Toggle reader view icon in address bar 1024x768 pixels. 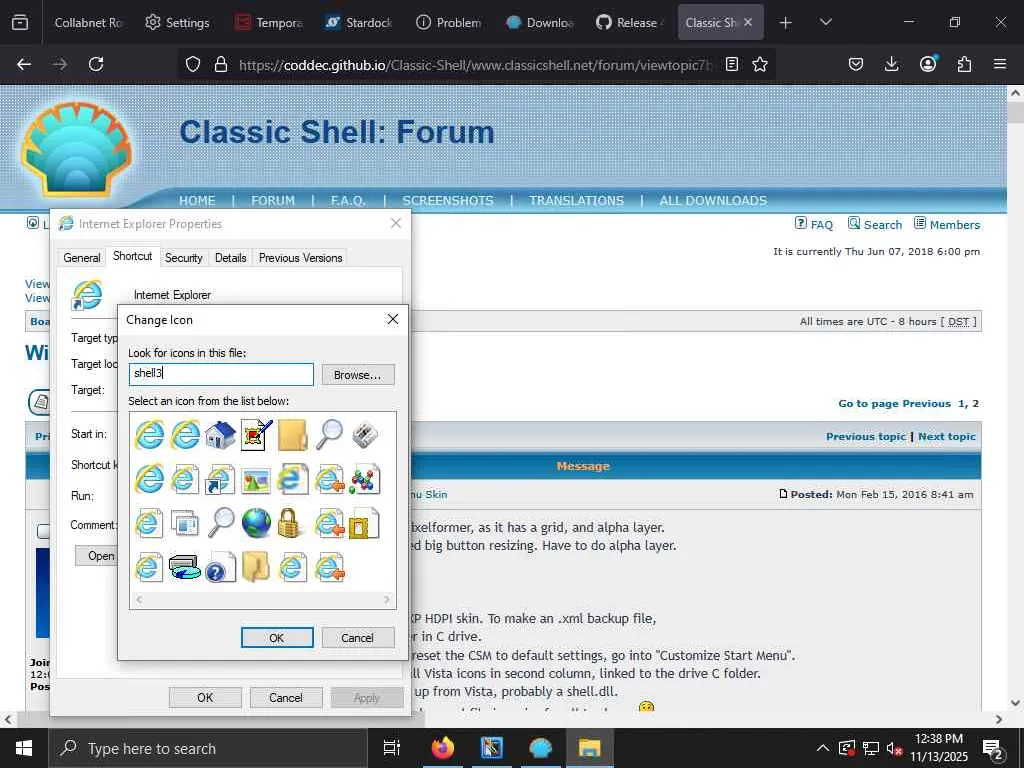point(732,64)
